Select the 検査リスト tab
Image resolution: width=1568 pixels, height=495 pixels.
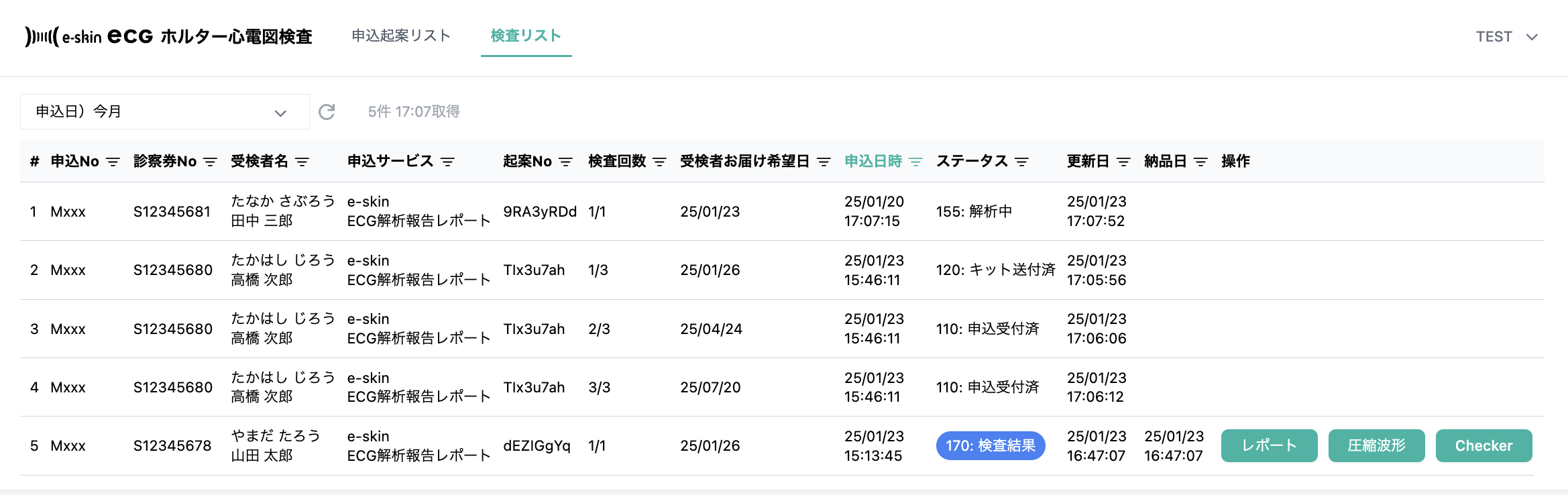pyautogui.click(x=526, y=36)
